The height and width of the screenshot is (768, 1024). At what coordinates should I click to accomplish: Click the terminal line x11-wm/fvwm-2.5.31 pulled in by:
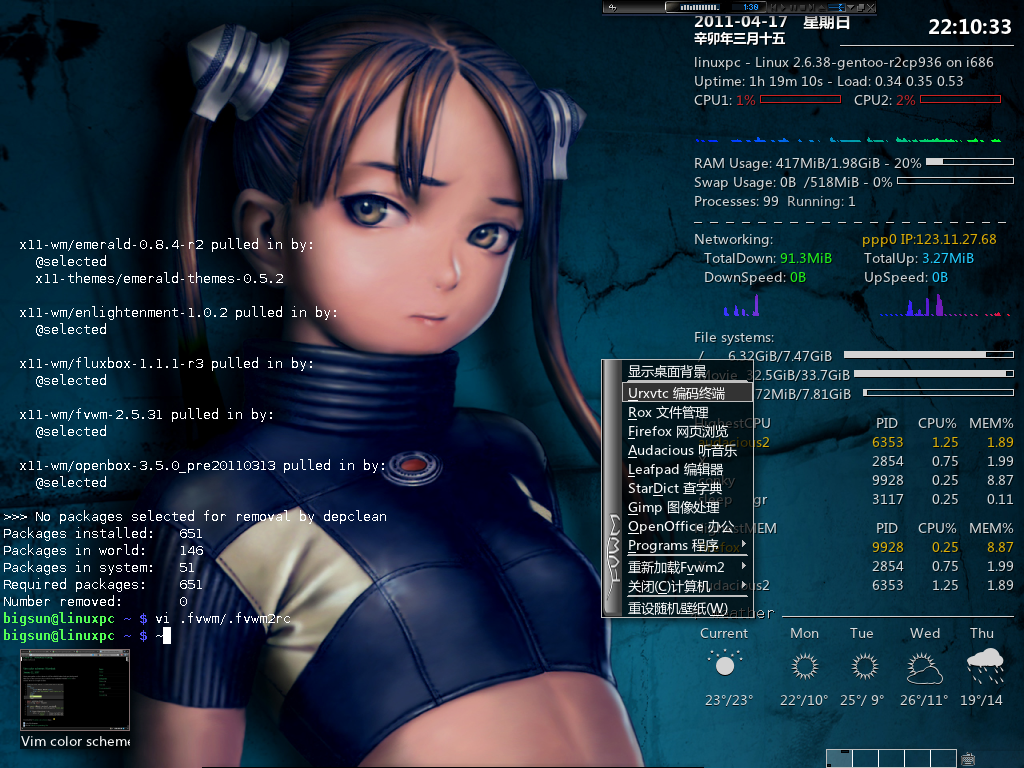[146, 415]
